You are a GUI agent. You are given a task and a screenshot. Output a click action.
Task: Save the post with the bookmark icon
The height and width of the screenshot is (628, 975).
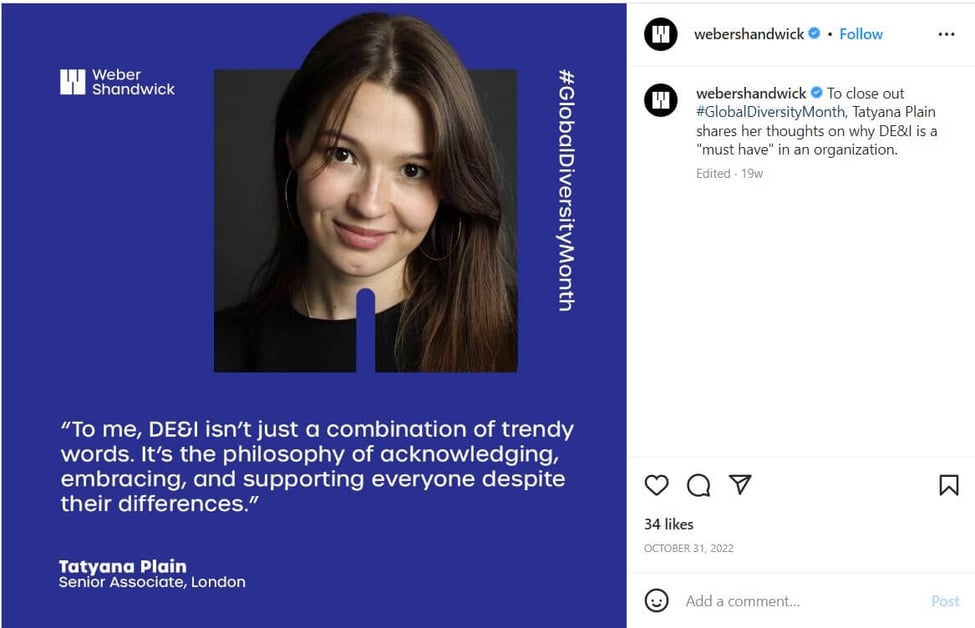click(x=951, y=485)
